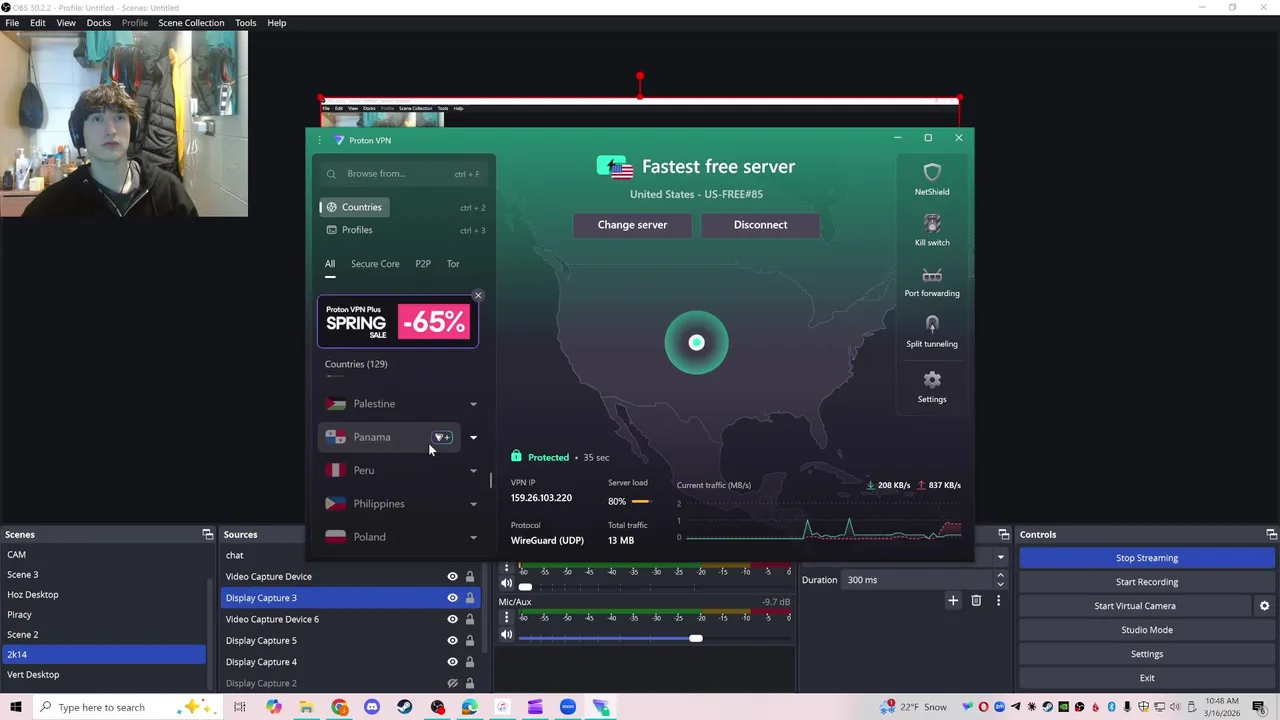Open transition properties three-dot menu
Screen dimensions: 1280x720
(x=998, y=600)
